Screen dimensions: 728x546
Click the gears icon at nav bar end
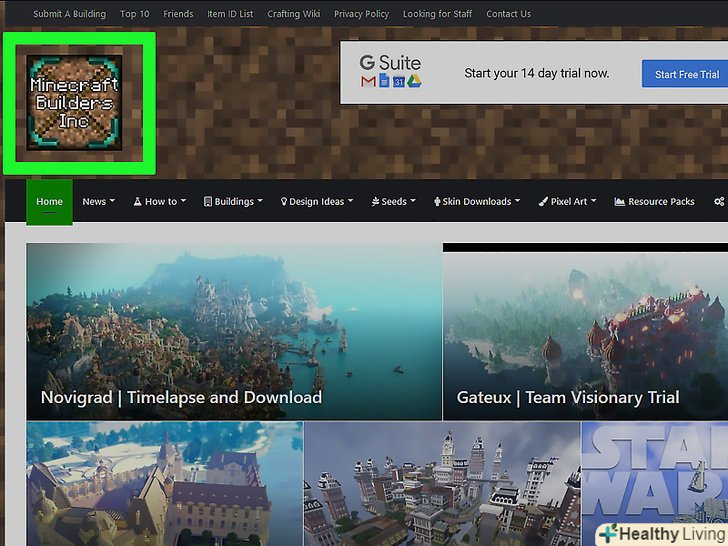719,202
